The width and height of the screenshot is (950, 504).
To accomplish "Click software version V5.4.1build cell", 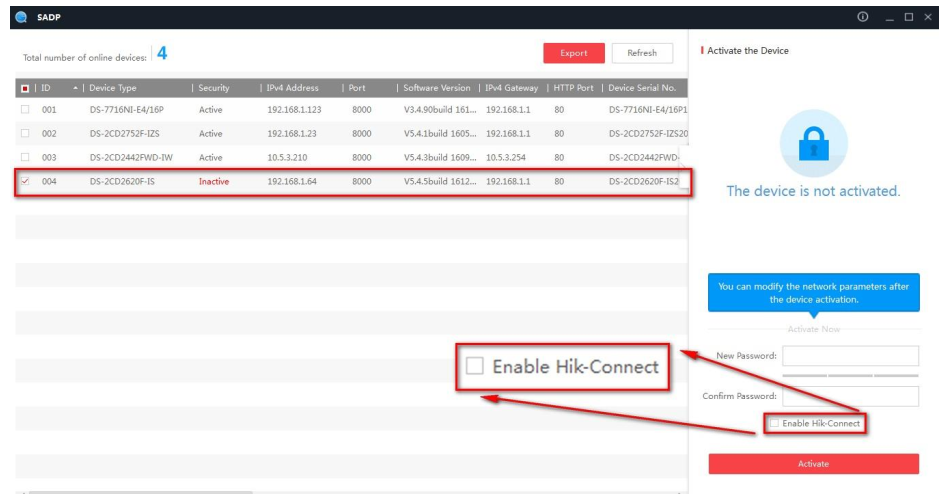I will (440, 133).
